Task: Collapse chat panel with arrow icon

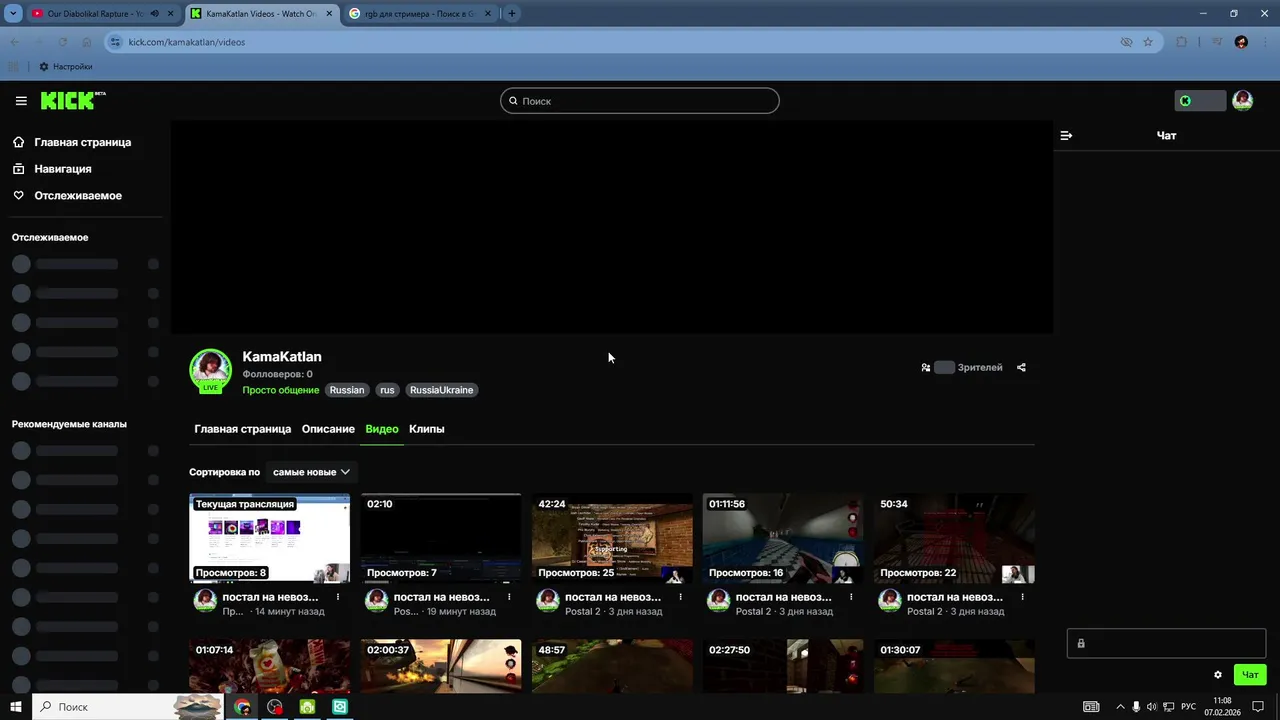Action: (x=1066, y=135)
